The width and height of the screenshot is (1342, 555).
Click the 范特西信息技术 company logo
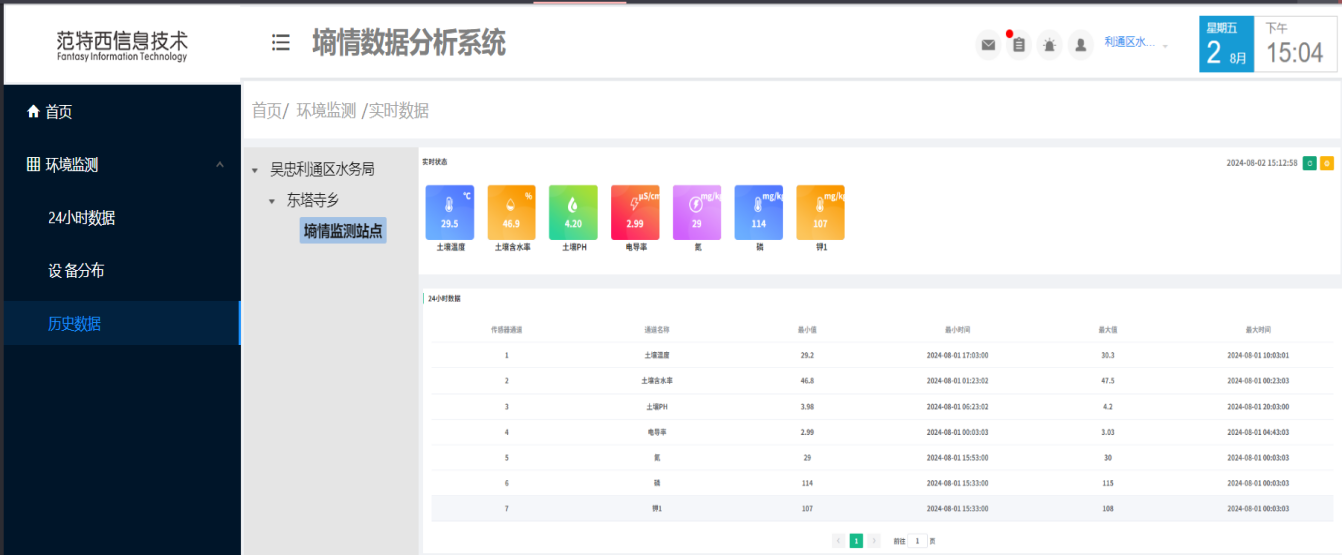[x=122, y=46]
